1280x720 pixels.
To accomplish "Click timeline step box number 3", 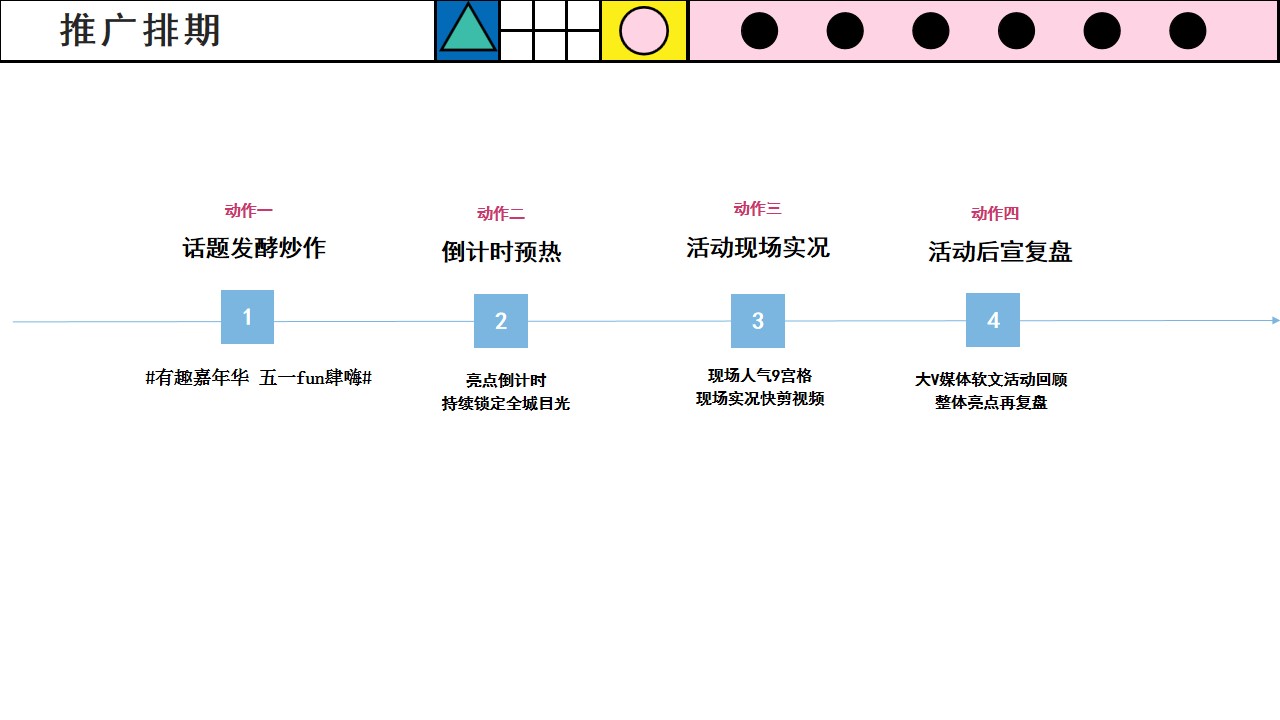I will coord(758,321).
